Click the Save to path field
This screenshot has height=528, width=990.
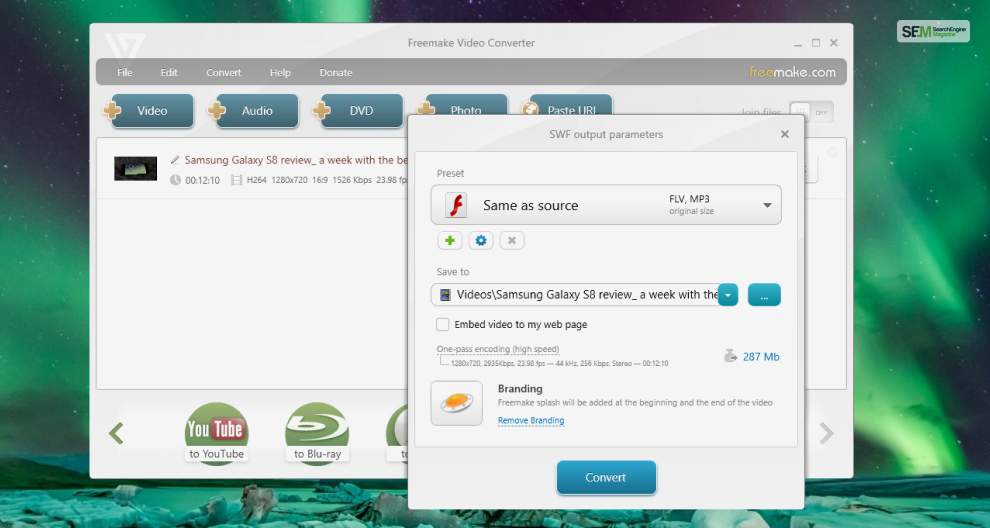pyautogui.click(x=575, y=295)
